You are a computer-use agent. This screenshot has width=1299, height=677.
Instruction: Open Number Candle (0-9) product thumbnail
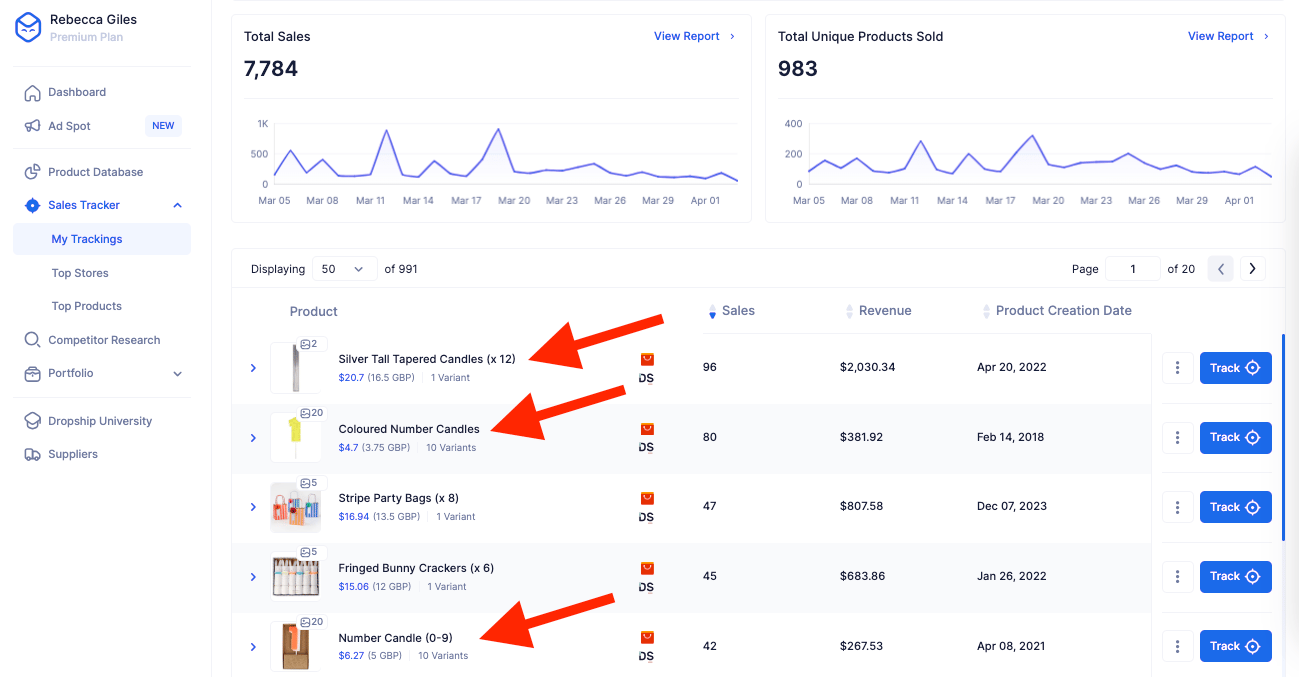(296, 646)
